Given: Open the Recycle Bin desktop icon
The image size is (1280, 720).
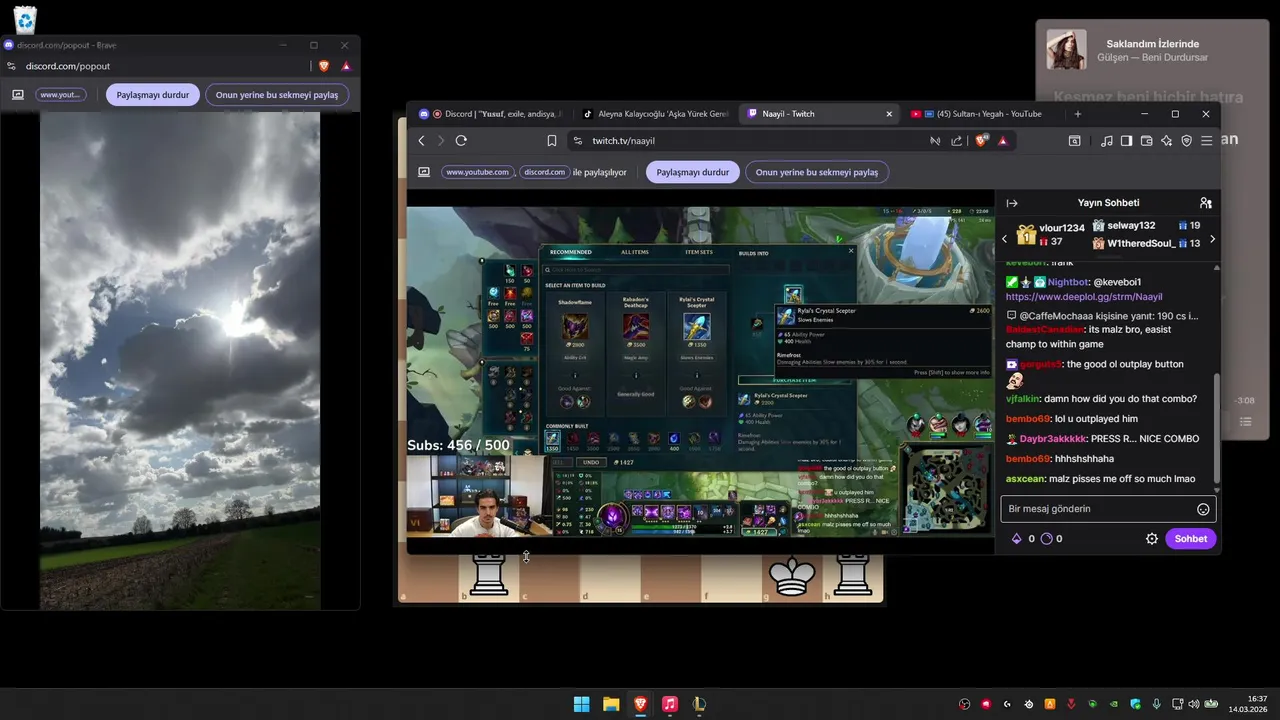Looking at the screenshot, I should (x=25, y=19).
